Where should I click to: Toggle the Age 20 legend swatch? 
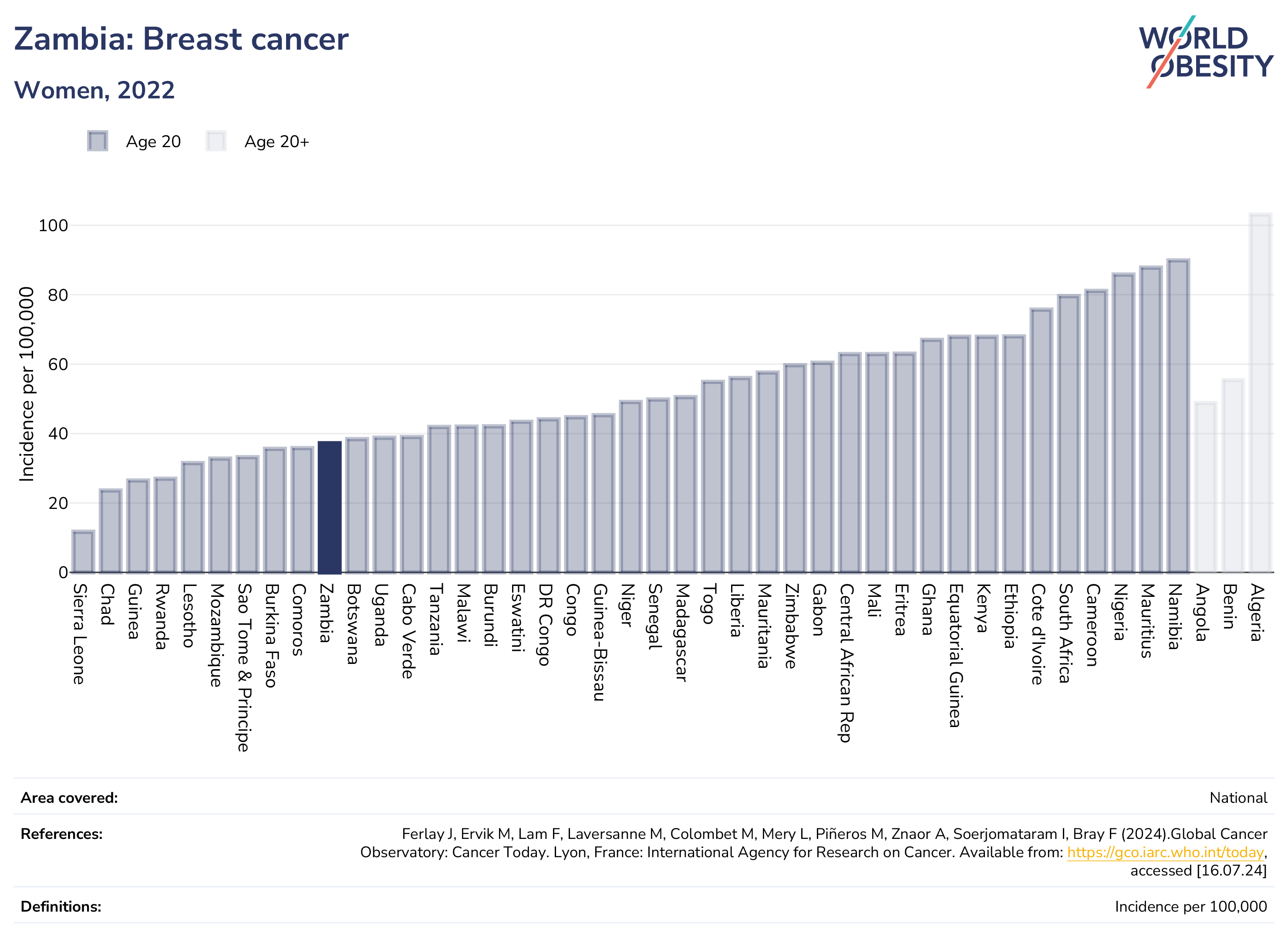(98, 141)
